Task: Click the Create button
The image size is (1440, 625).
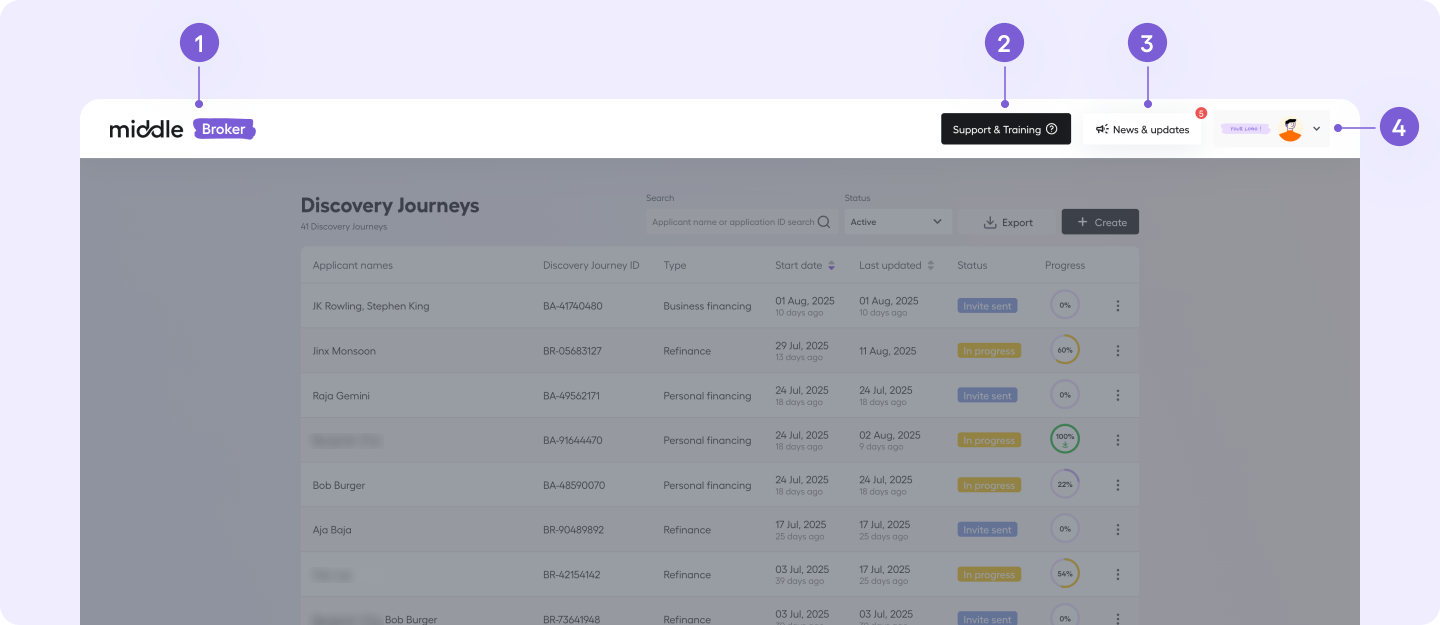Action: click(1100, 222)
